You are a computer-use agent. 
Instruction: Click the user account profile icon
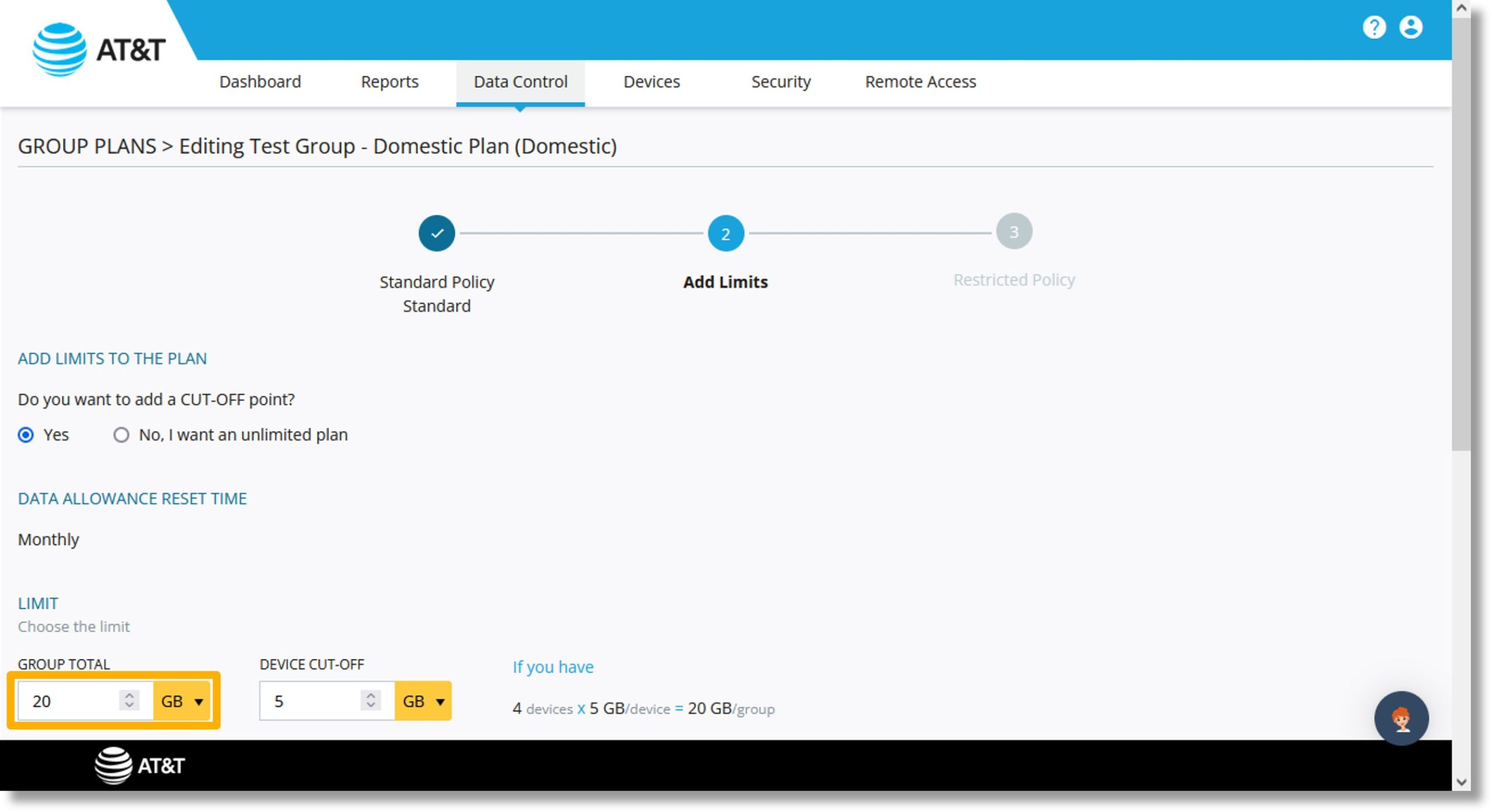coord(1415,28)
